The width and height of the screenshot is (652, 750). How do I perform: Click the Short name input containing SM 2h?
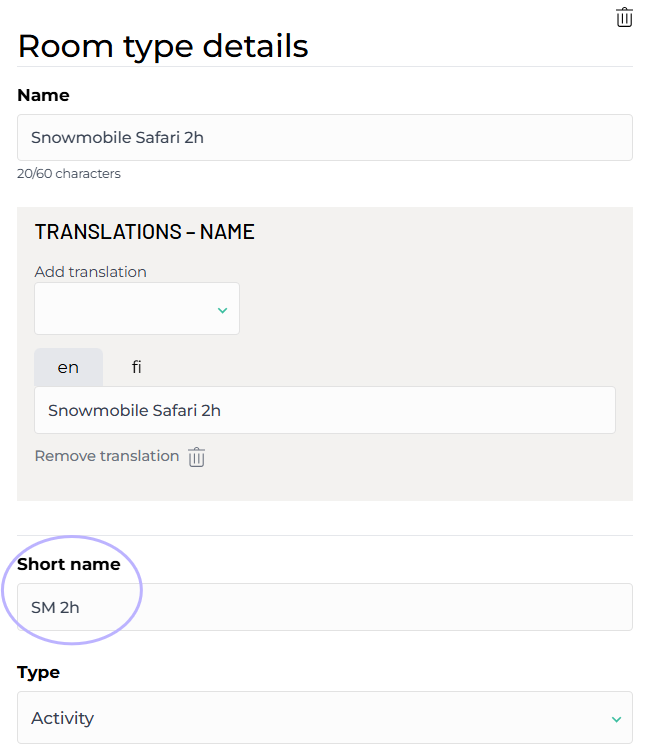[x=324, y=607]
